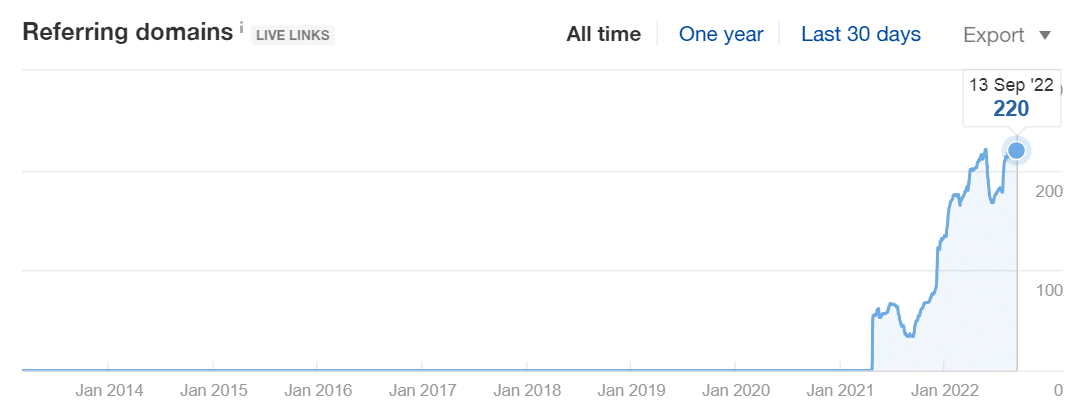
Task: Click the Jan 2020 axis label
Action: [x=736, y=390]
